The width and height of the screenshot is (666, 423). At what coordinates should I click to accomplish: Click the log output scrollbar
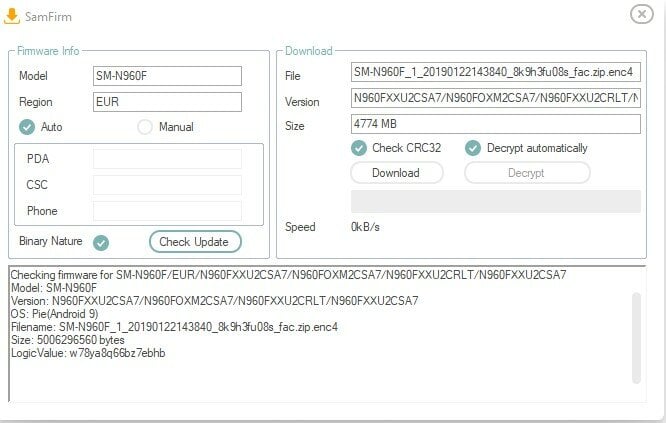pos(636,338)
